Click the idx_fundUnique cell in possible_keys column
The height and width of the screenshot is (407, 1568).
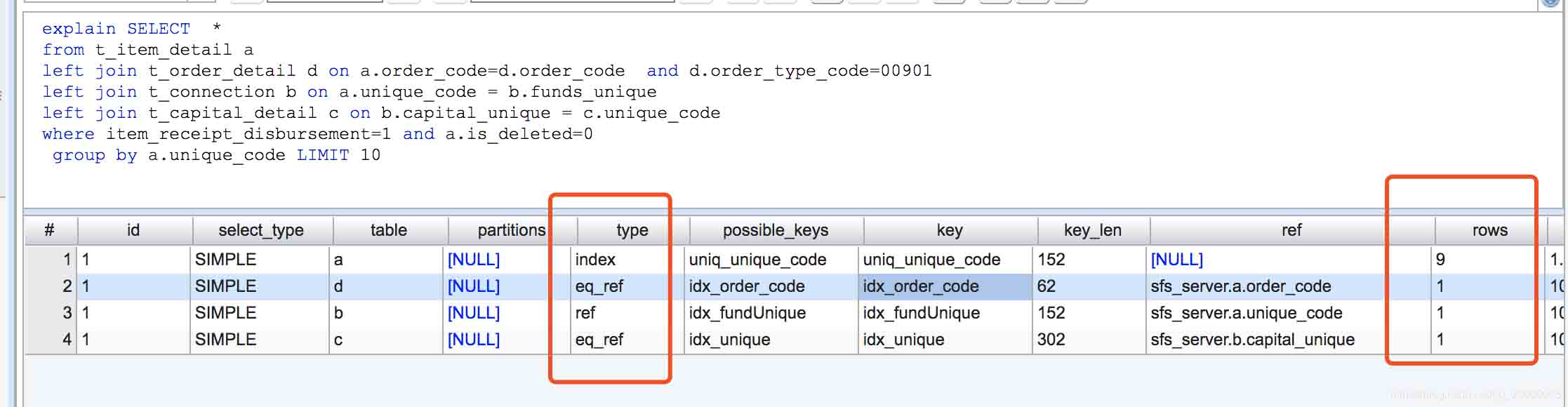747,313
